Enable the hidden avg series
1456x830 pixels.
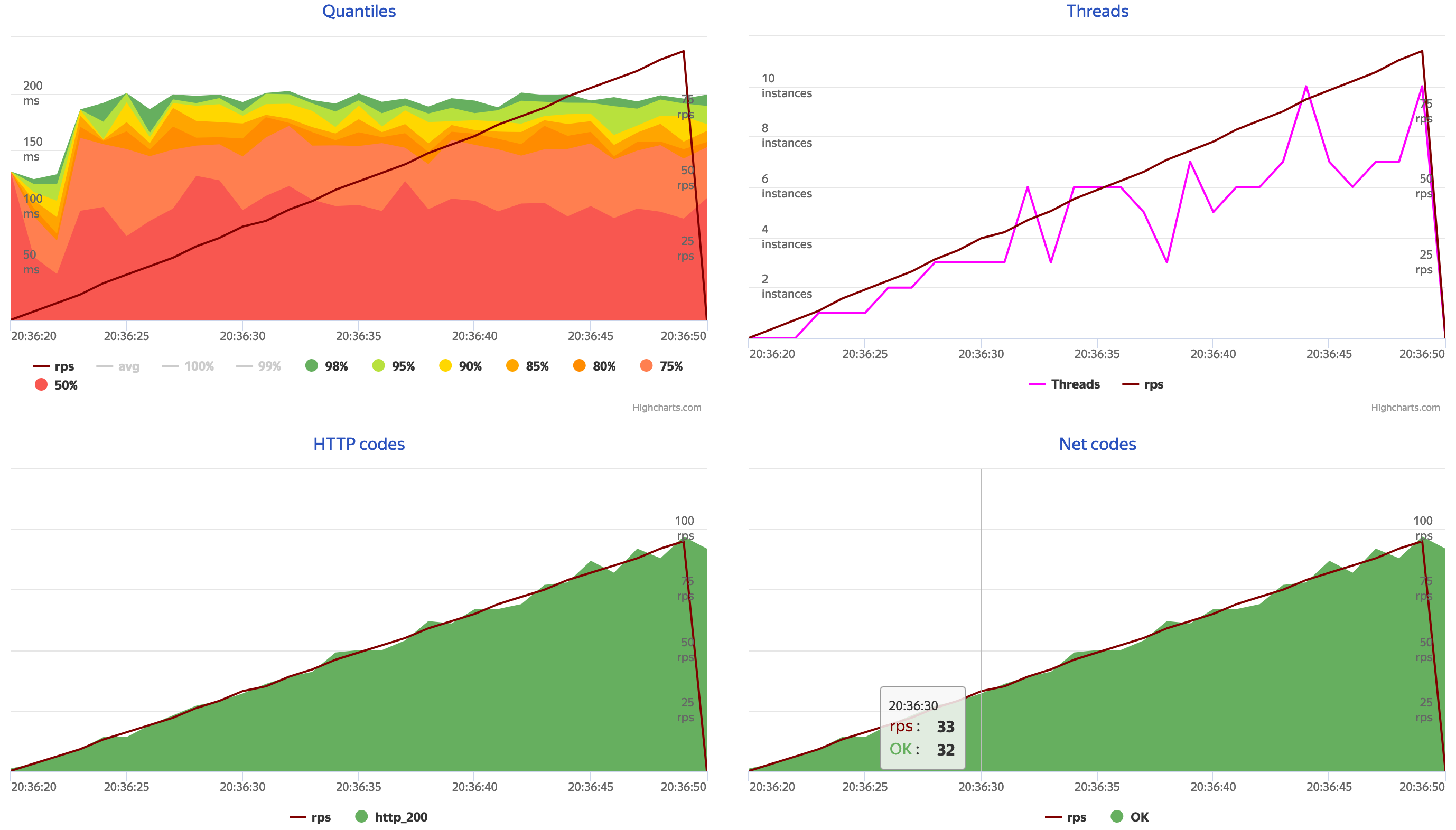coord(128,366)
